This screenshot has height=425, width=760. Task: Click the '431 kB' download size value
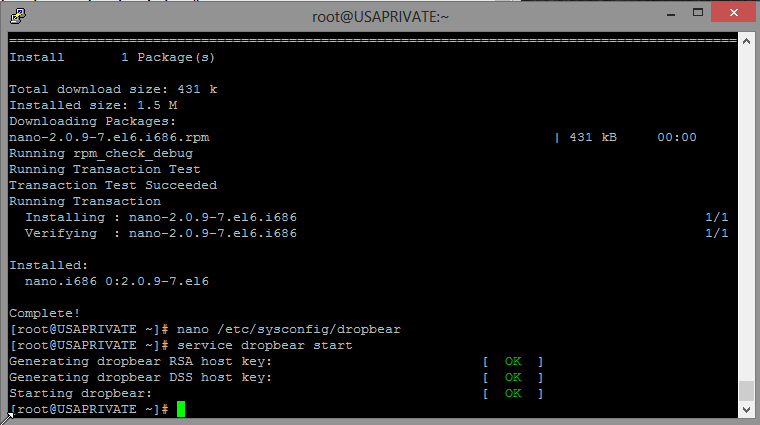pyautogui.click(x=593, y=137)
